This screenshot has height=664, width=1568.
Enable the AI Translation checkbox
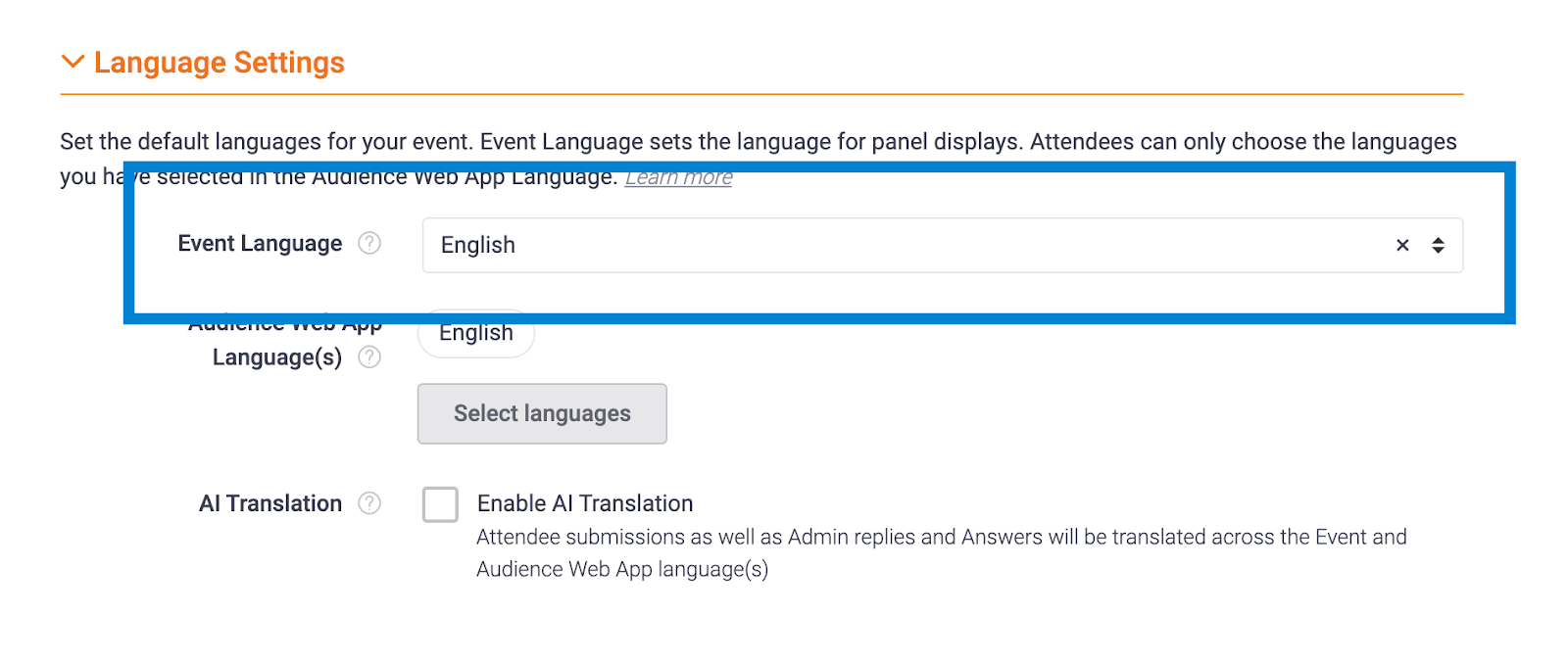click(x=440, y=504)
